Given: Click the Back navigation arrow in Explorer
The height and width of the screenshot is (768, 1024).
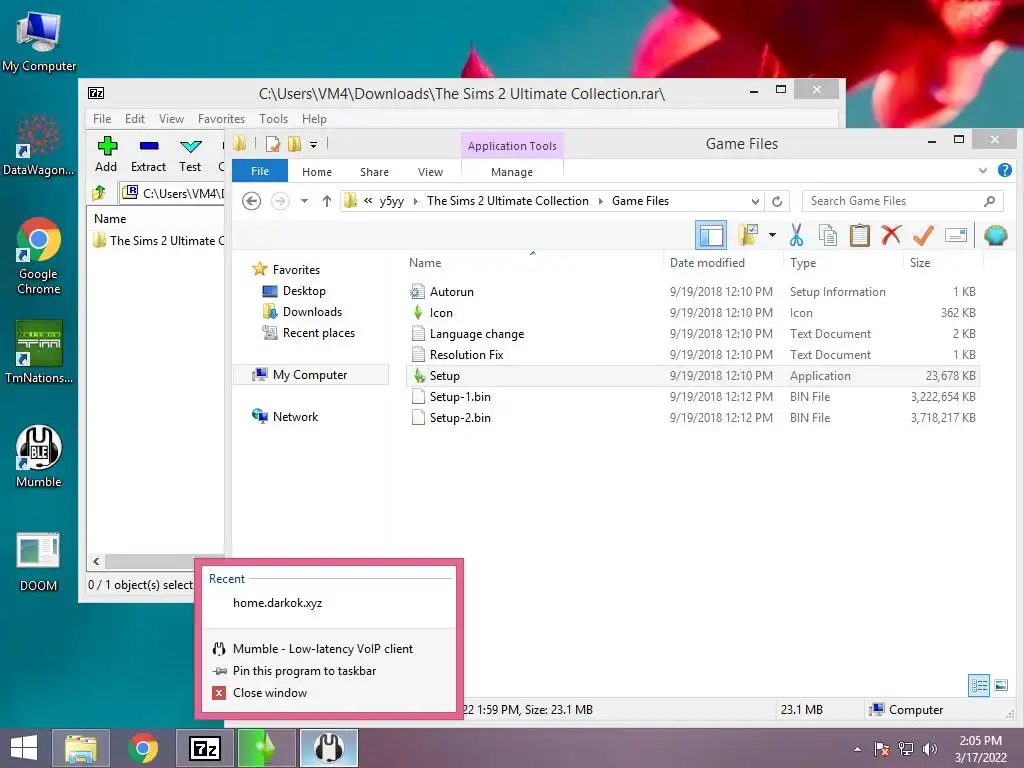Looking at the screenshot, I should pyautogui.click(x=251, y=201).
